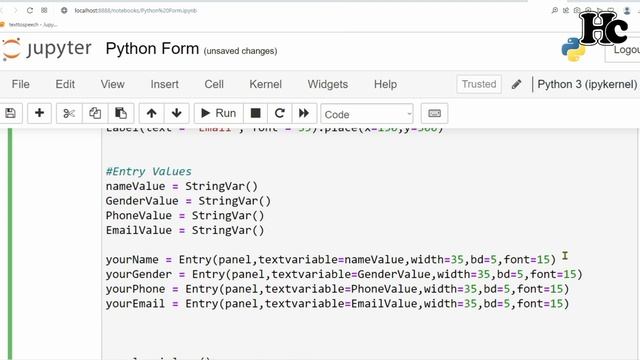
Task: Save notebook with the floppy disk icon
Action: pos(11,113)
